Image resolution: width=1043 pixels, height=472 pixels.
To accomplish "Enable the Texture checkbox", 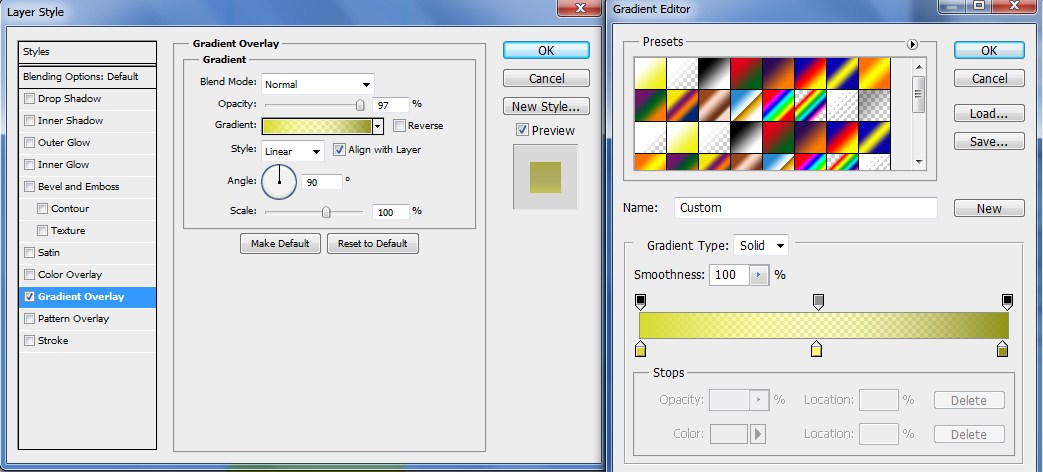I will pos(43,231).
